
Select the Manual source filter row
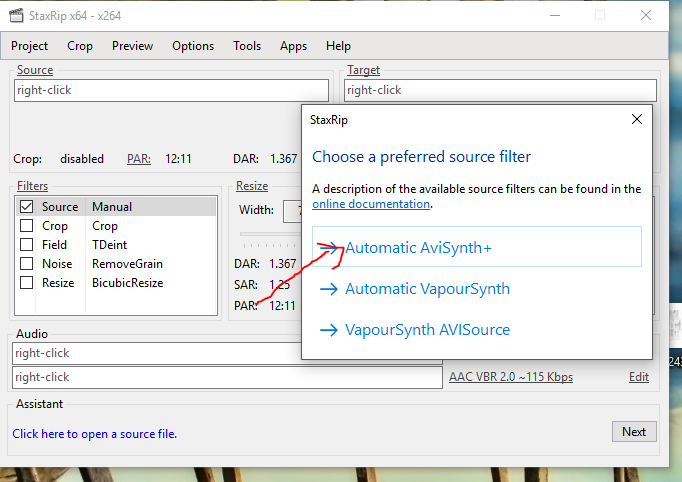click(x=116, y=207)
